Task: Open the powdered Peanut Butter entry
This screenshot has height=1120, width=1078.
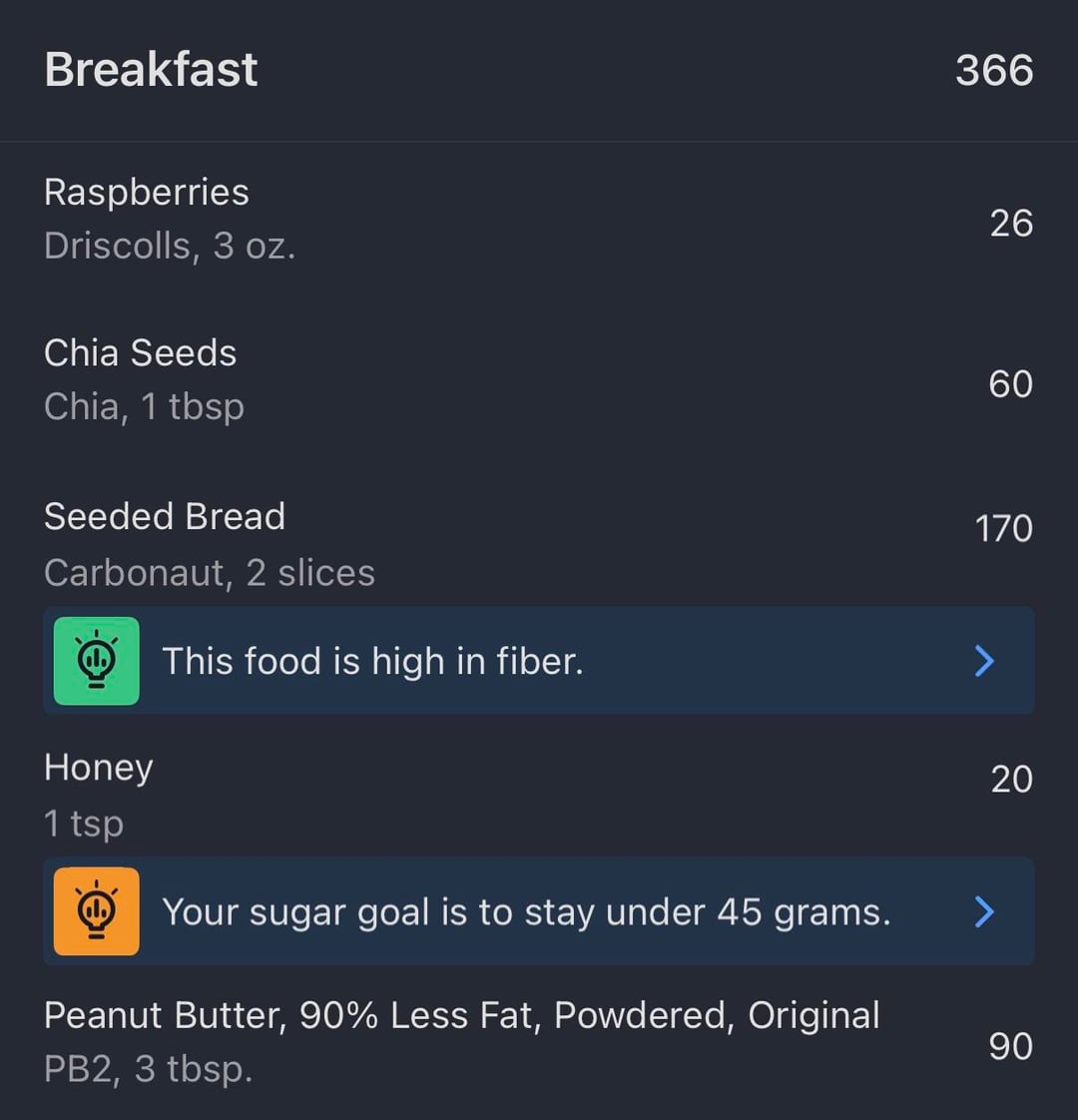Action: (462, 1015)
